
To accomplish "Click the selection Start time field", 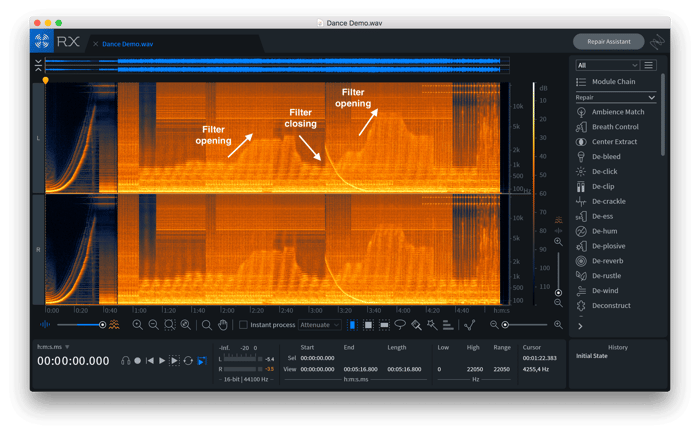I will click(317, 358).
